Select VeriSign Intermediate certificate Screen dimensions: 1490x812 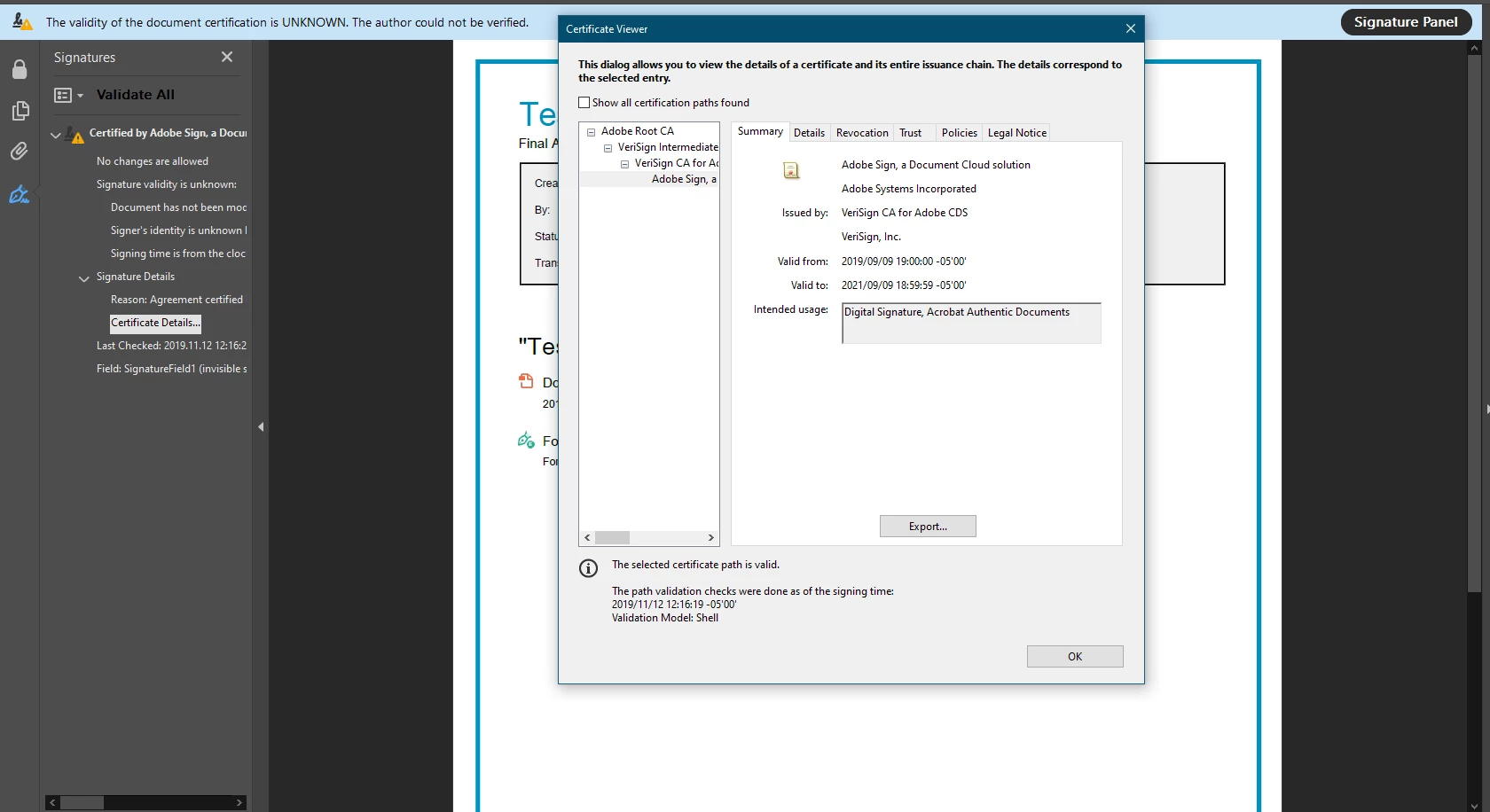668,147
